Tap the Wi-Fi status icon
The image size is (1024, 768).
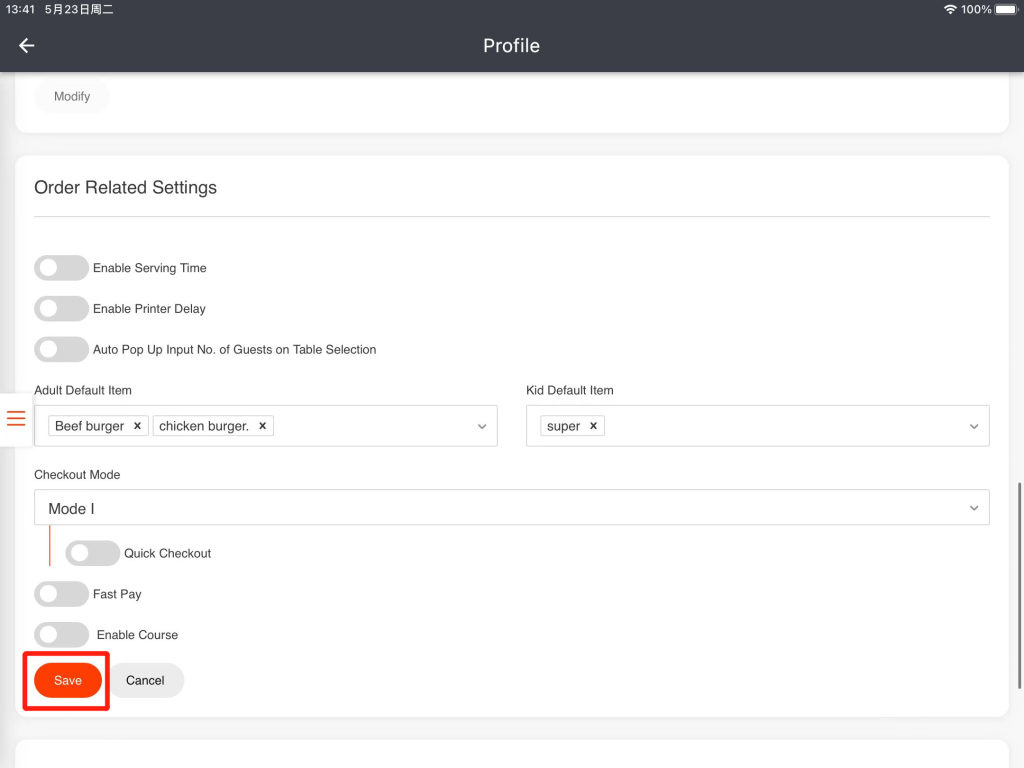pos(949,9)
